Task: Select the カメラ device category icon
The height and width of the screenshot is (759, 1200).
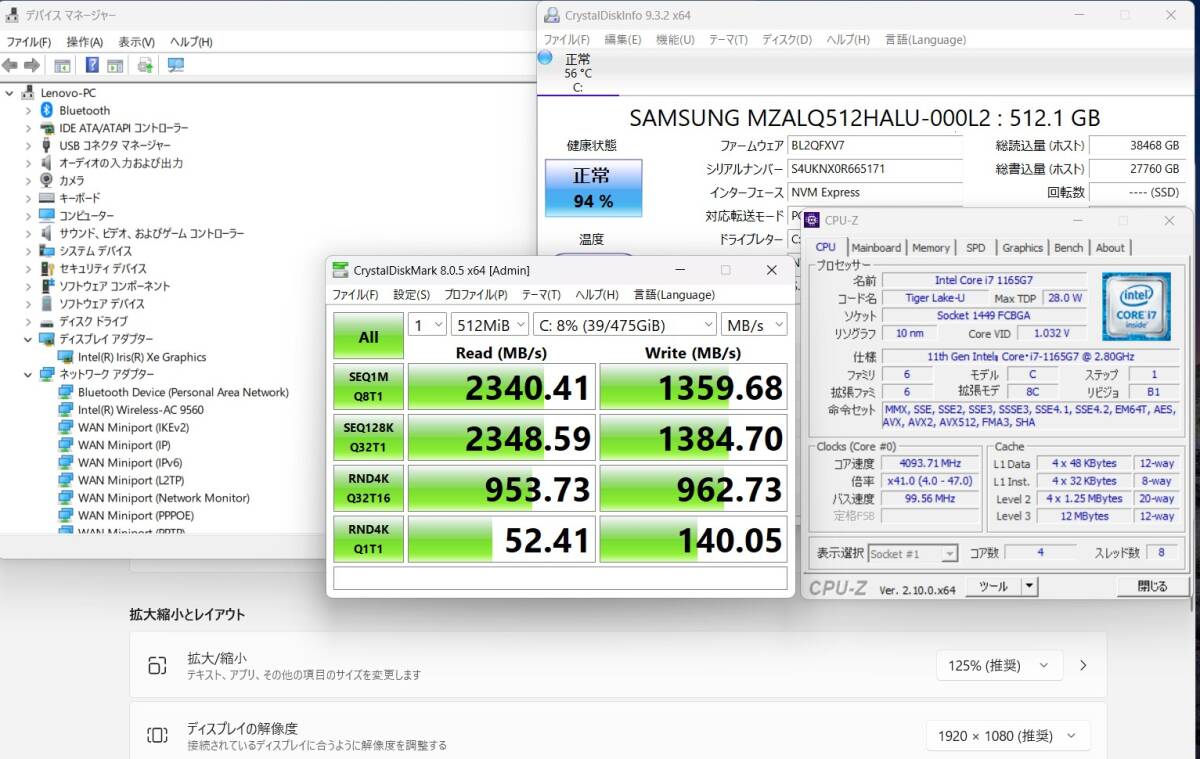Action: 47,180
